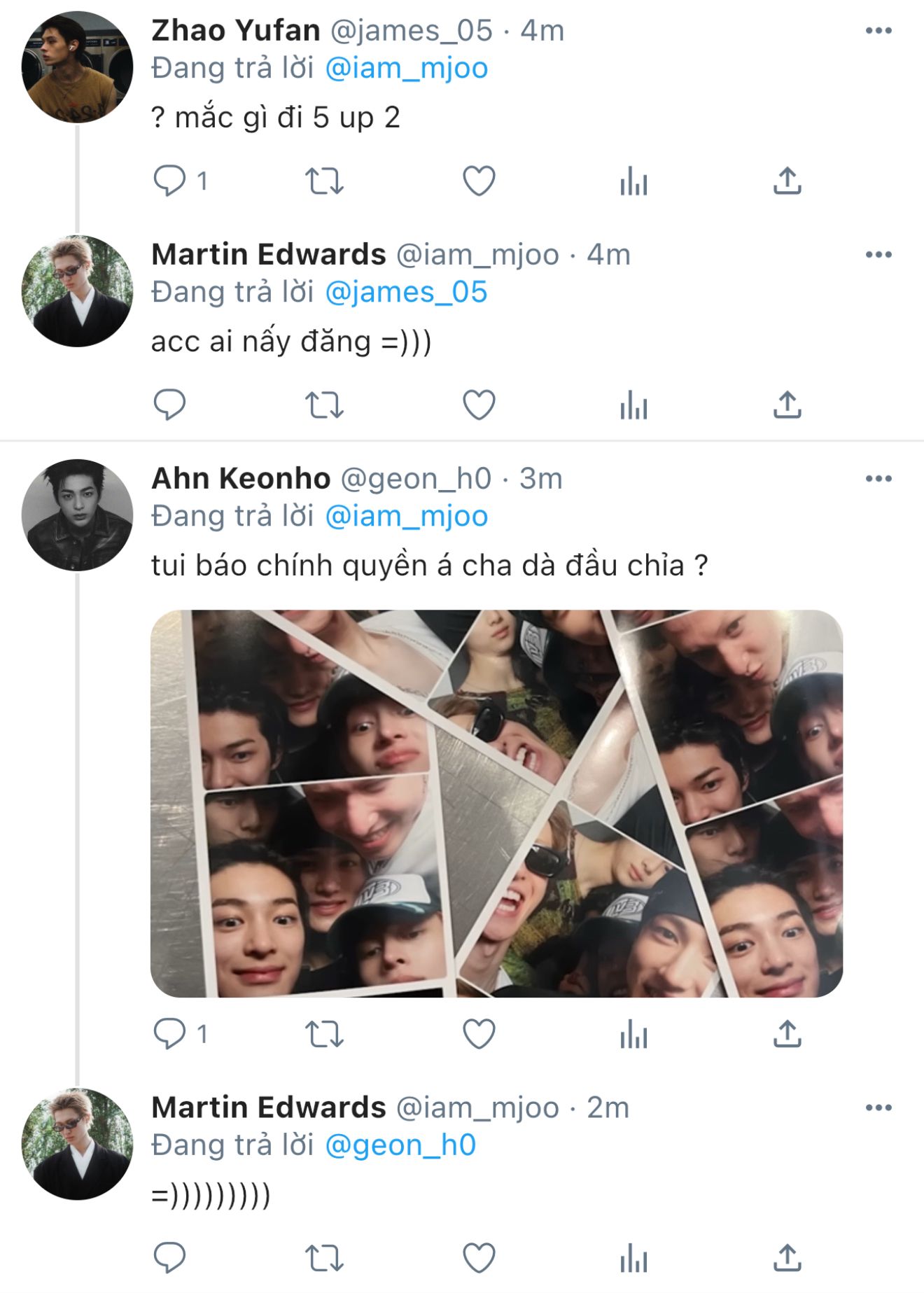The width and height of the screenshot is (924, 1293).
Task: Share Zhao Yufan's tweet
Action: coord(787,181)
